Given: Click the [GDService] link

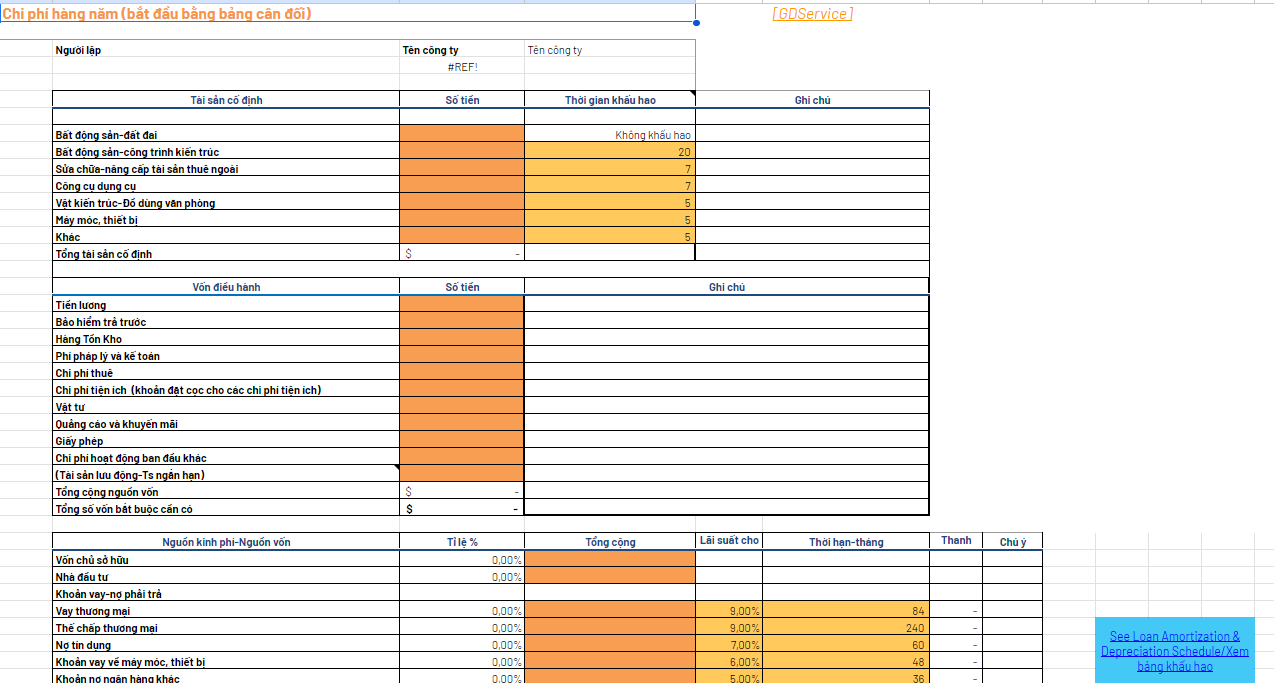Looking at the screenshot, I should 812,14.
